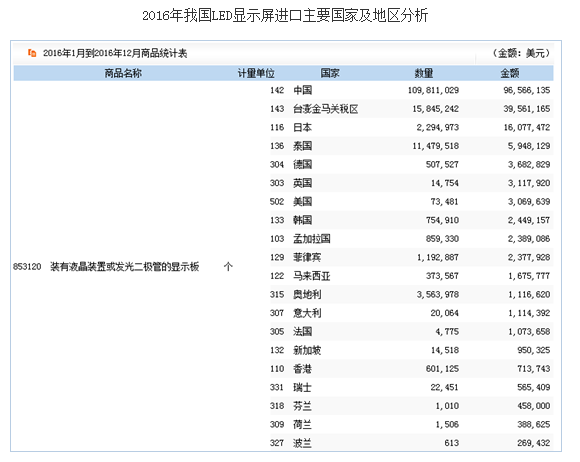Select country 美国 row label
Viewport: 580px width, 462px height.
303,201
